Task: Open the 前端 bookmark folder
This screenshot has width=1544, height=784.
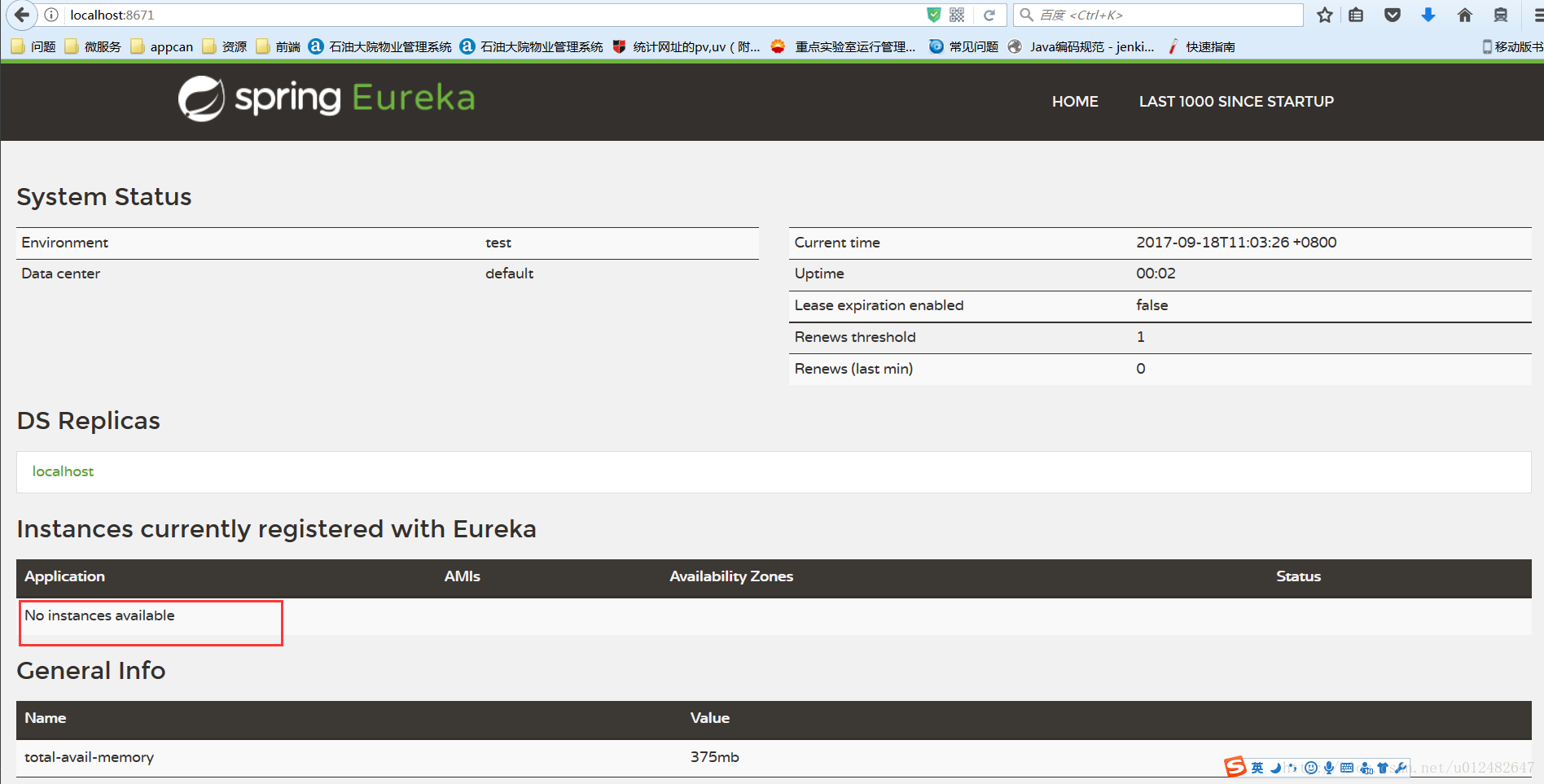Action: coord(278,46)
